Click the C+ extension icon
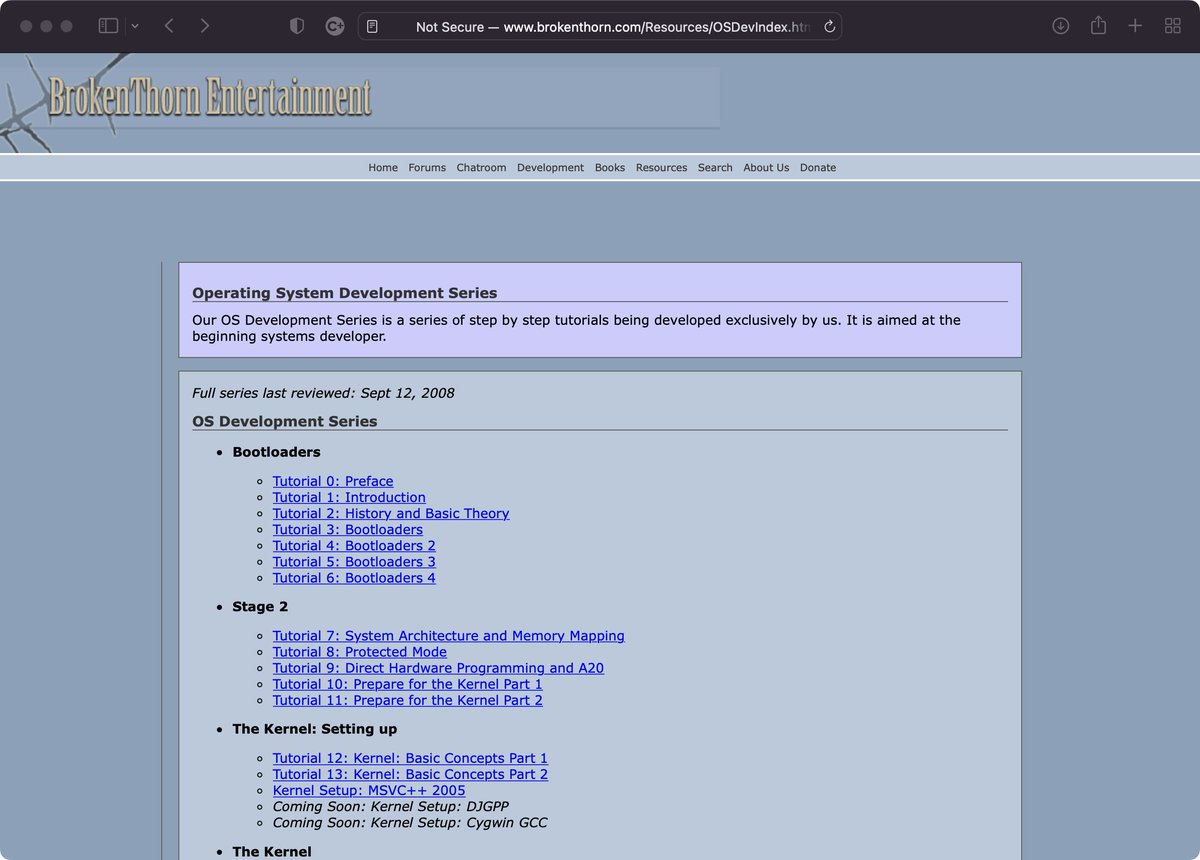The width and height of the screenshot is (1200, 860). [335, 26]
